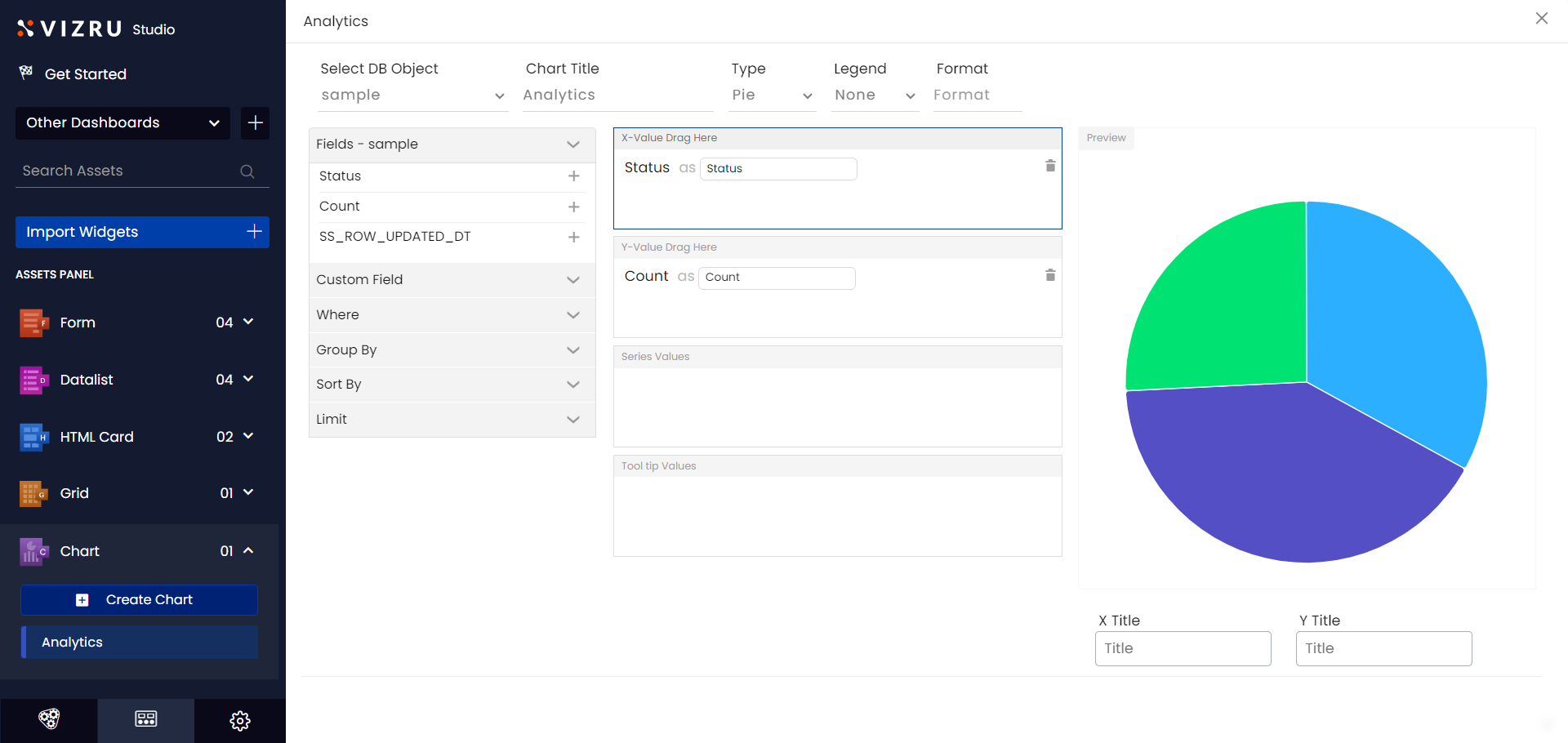Click the plus icon next to Status field
This screenshot has height=743, width=1568.
click(573, 176)
